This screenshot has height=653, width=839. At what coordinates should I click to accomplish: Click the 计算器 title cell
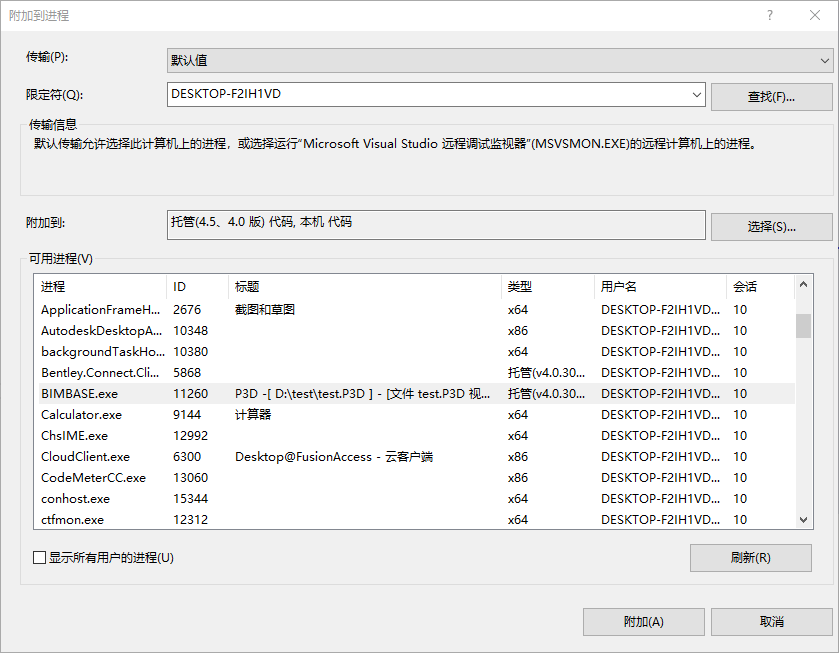(253, 415)
